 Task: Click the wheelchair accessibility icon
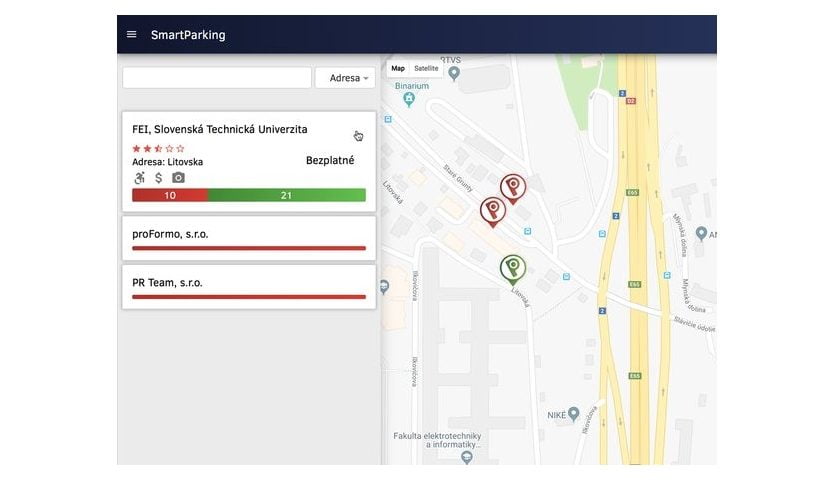139,178
